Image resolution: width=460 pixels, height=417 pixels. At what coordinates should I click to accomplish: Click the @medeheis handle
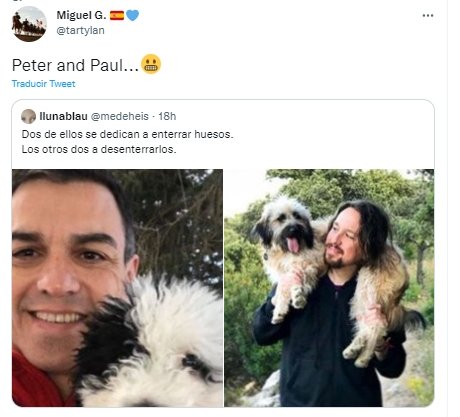(120, 116)
